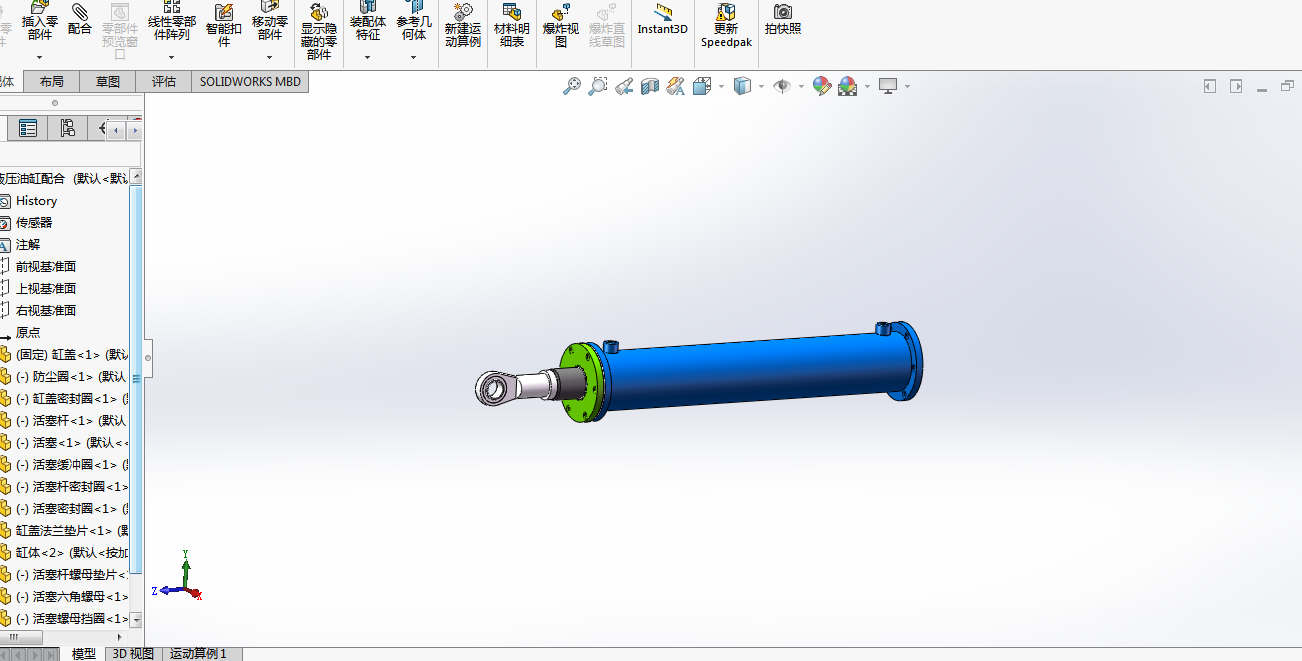Click the Smart Fasteners (智能扣件) tool
The width and height of the screenshot is (1302, 661).
click(224, 24)
